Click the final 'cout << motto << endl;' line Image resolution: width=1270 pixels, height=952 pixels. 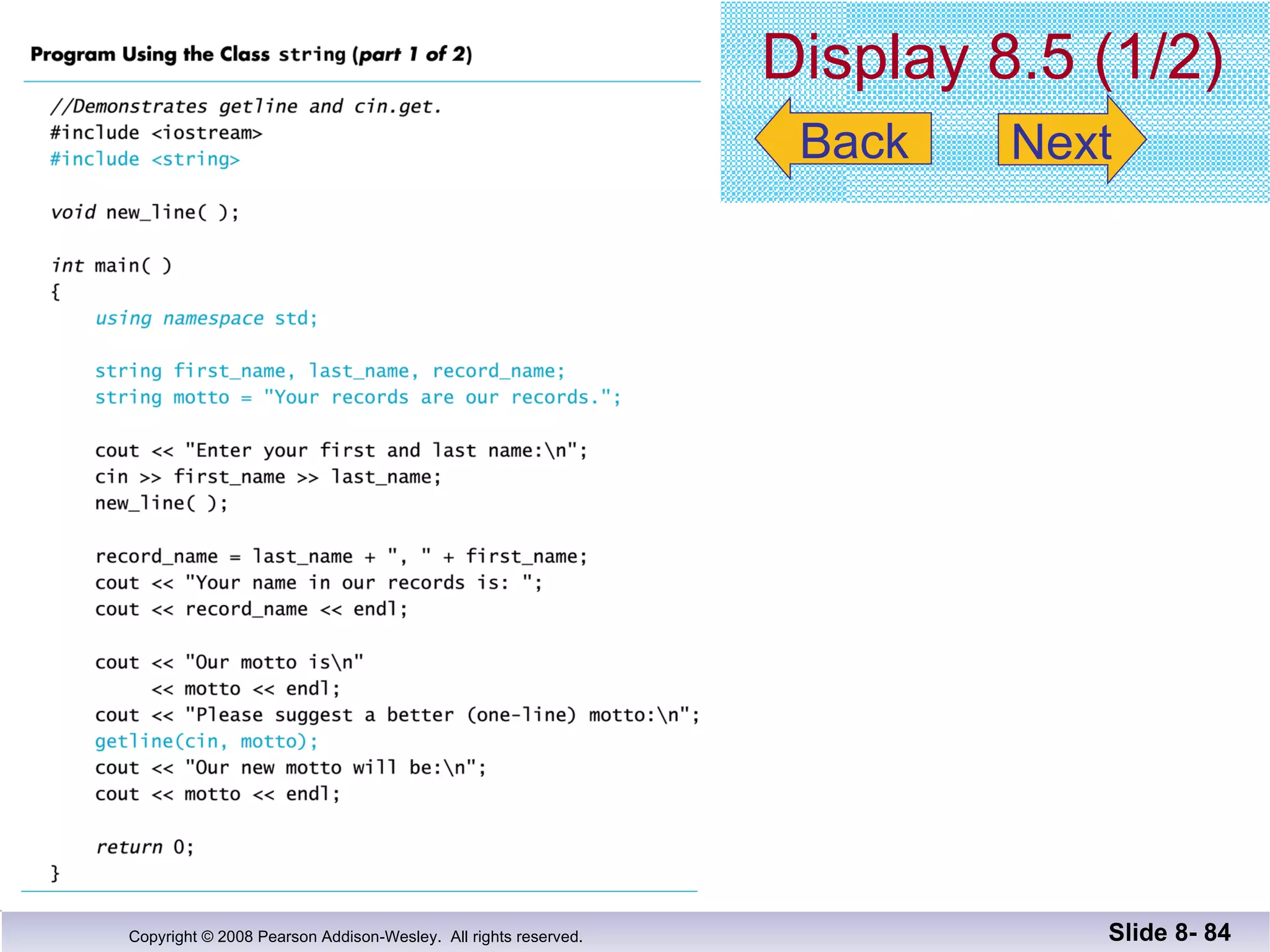[218, 795]
